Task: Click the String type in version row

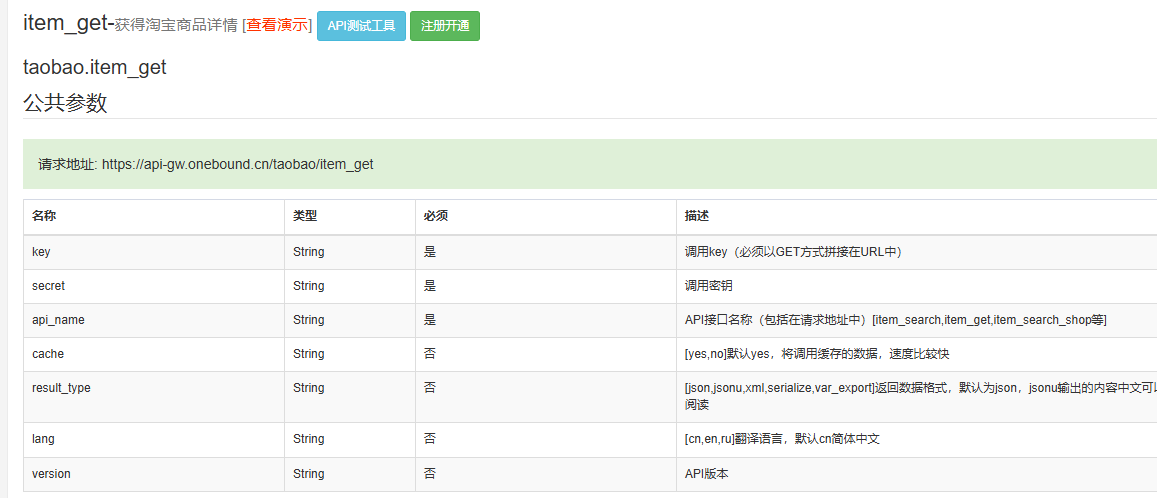Action: (x=308, y=474)
